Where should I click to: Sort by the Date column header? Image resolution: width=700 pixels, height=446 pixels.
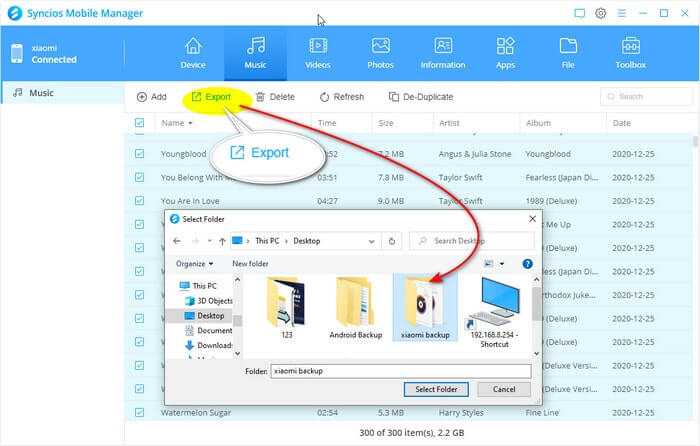coord(622,123)
